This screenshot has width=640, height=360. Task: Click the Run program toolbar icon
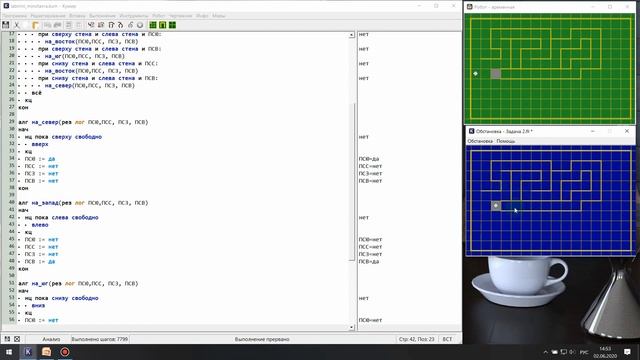[x=91, y=25]
